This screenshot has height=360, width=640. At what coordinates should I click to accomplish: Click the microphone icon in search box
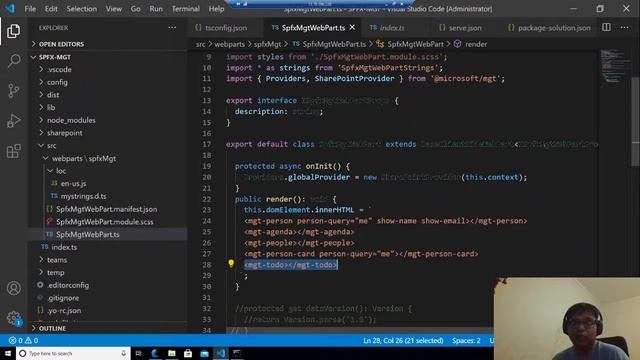(124, 353)
